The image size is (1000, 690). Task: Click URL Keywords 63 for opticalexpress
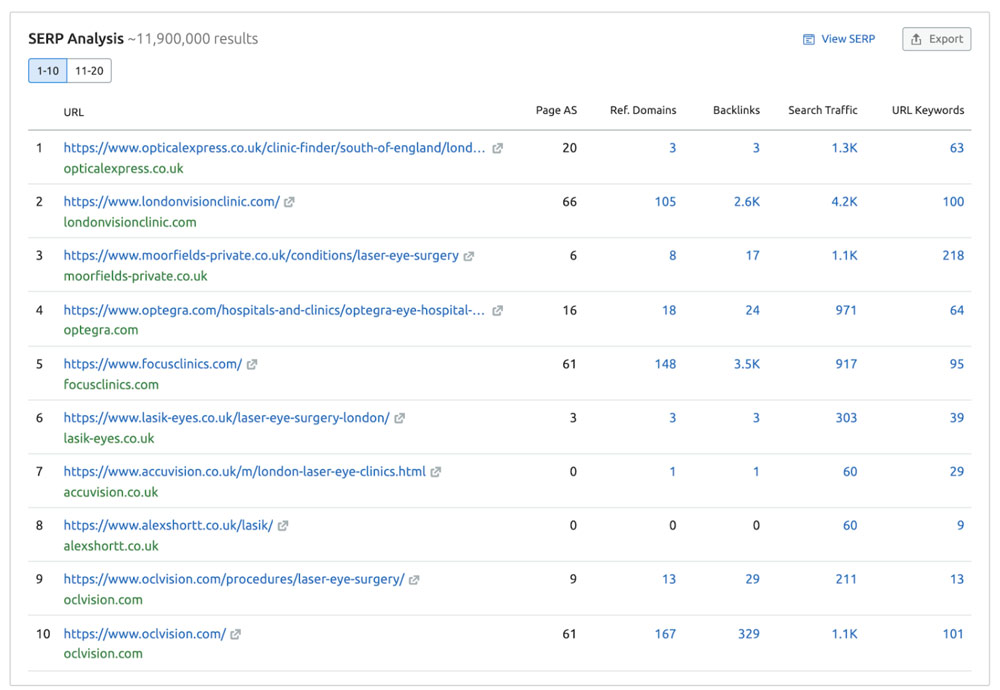pyautogui.click(x=957, y=148)
